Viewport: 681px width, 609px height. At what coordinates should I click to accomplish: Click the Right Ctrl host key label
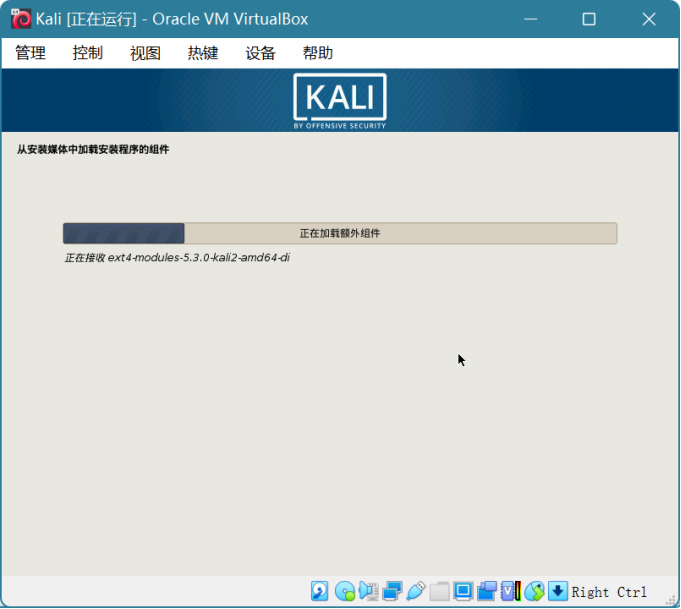tap(609, 592)
